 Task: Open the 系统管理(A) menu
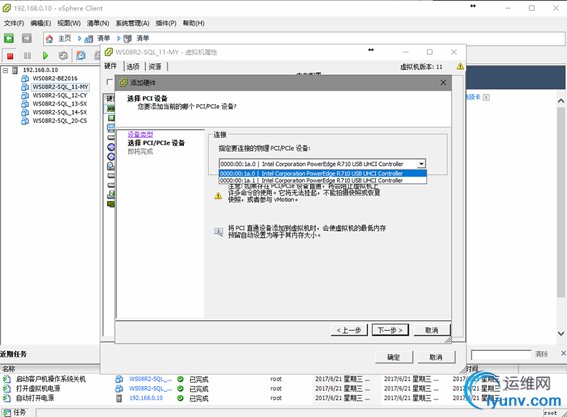(x=132, y=23)
